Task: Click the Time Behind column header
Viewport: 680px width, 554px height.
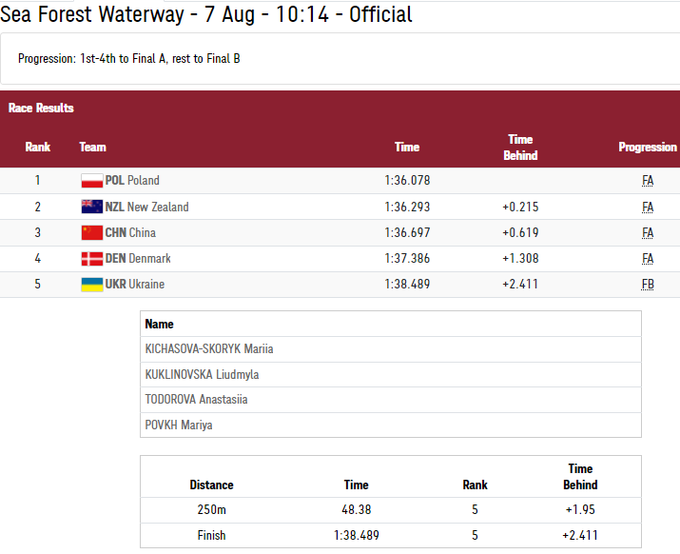Action: point(520,147)
